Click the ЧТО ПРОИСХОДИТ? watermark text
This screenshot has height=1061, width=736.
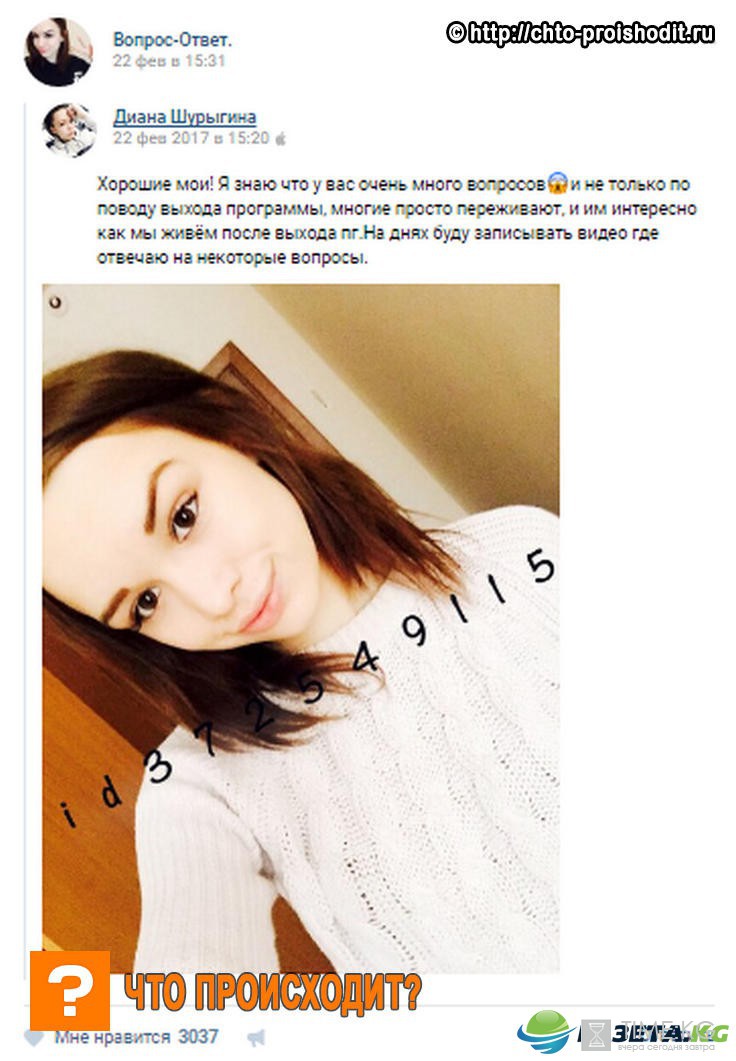[x=273, y=993]
